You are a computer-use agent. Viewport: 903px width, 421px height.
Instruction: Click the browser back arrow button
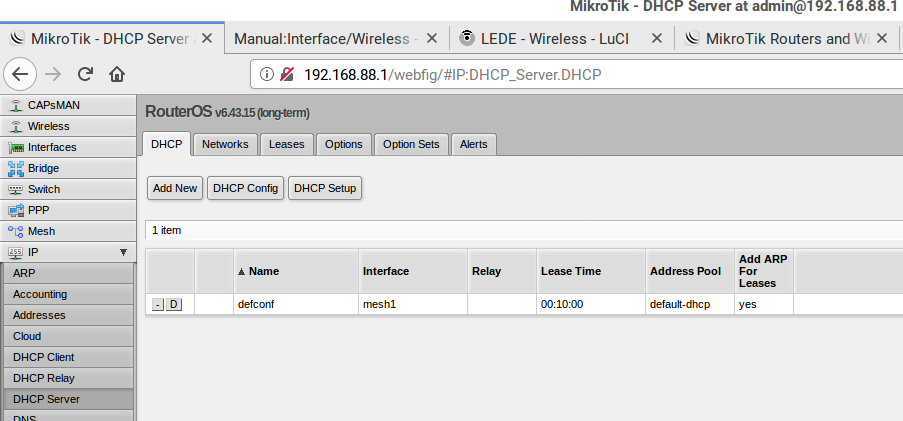[x=20, y=74]
